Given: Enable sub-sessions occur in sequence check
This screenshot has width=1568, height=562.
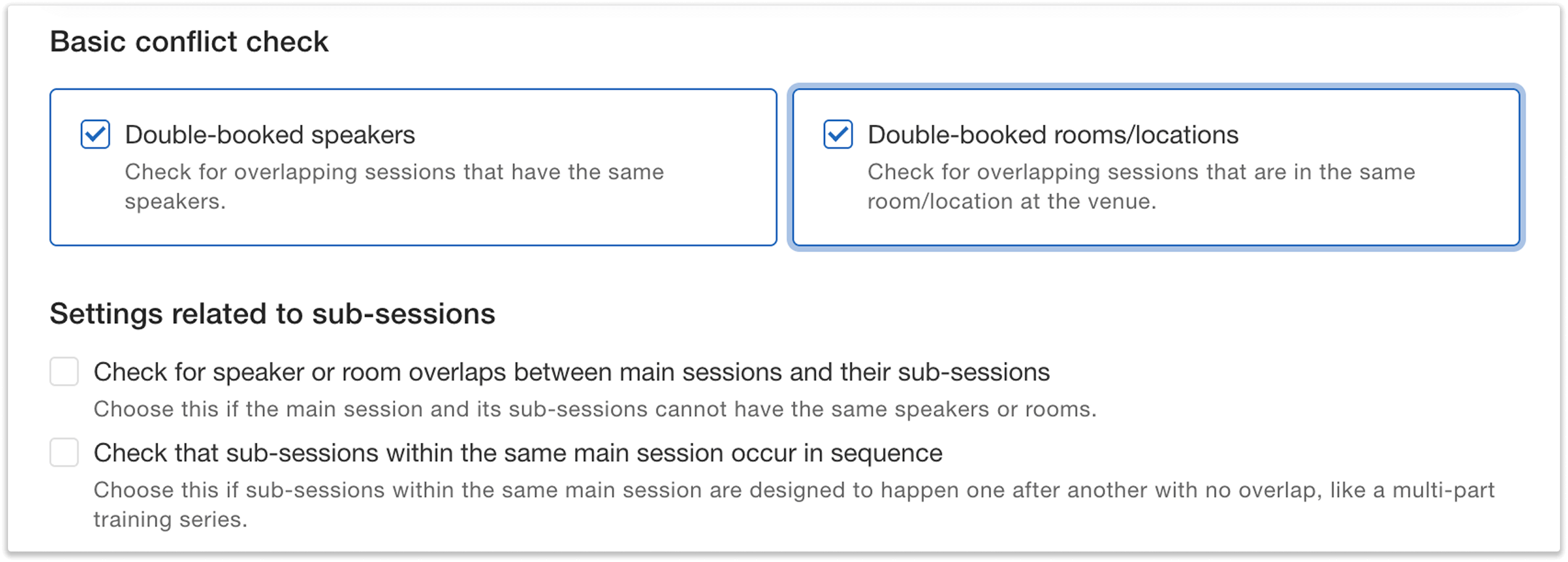Looking at the screenshot, I should pos(64,453).
